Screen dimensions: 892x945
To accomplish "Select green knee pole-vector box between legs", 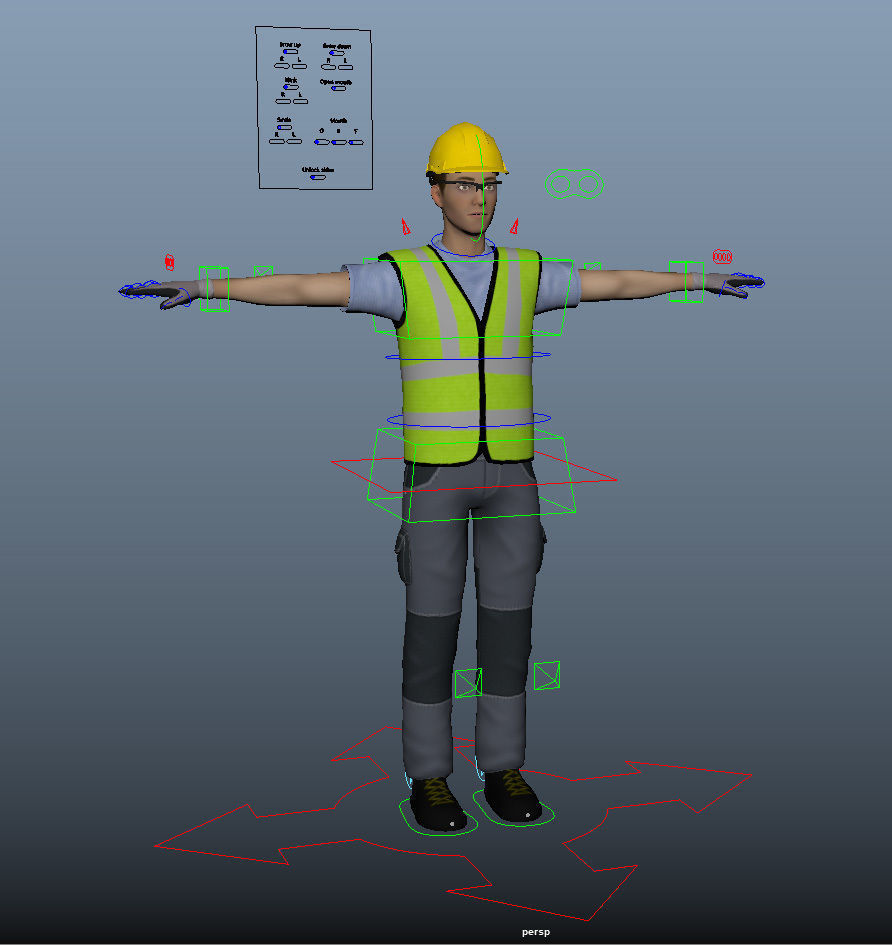I will (x=468, y=683).
